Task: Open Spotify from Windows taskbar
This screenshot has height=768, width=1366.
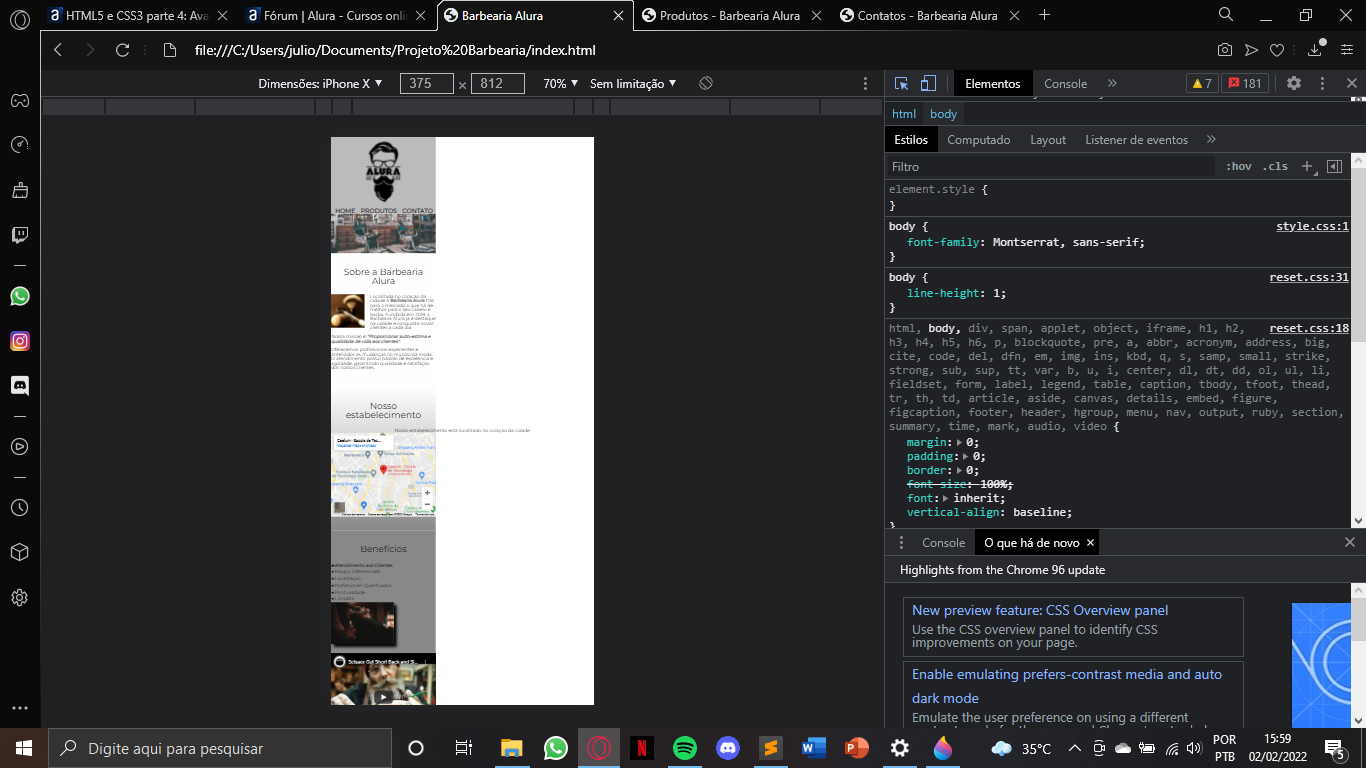Action: (x=685, y=748)
